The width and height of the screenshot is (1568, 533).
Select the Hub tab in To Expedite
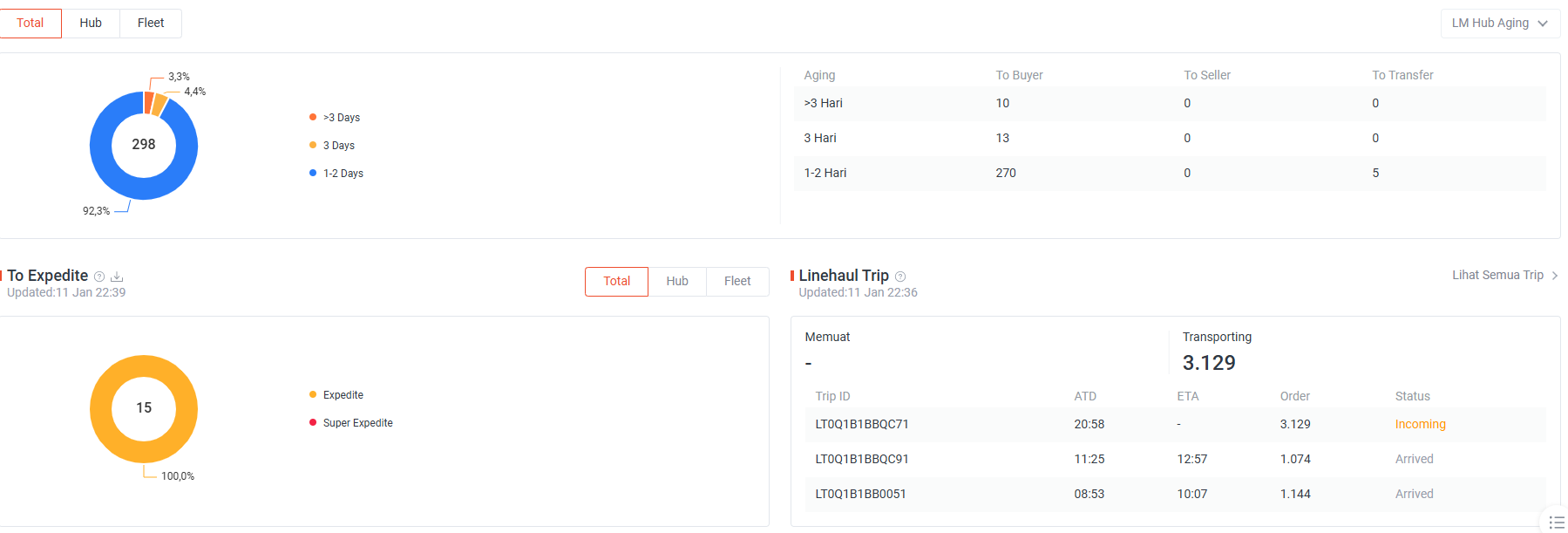(677, 282)
